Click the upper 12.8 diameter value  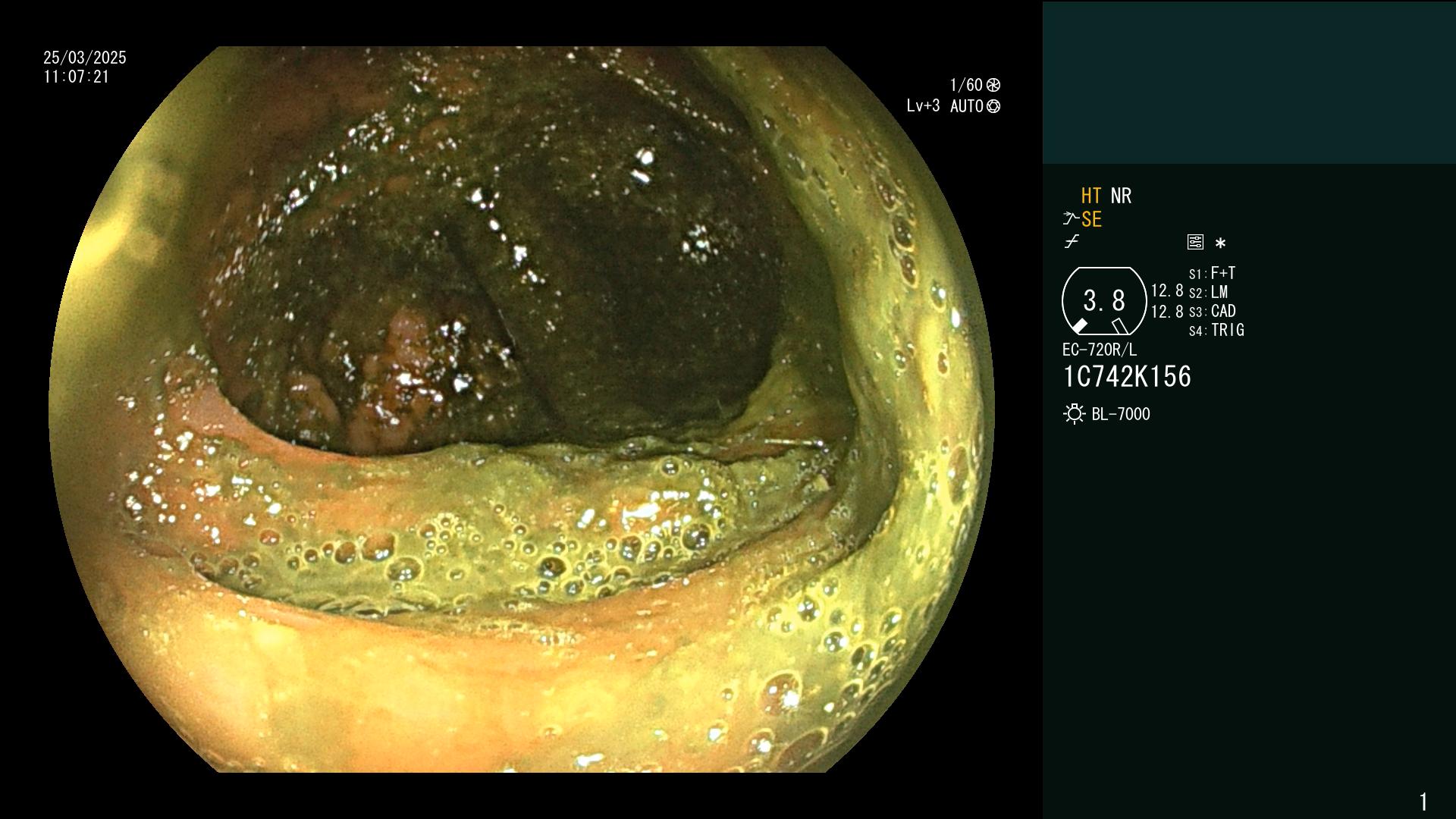1167,291
